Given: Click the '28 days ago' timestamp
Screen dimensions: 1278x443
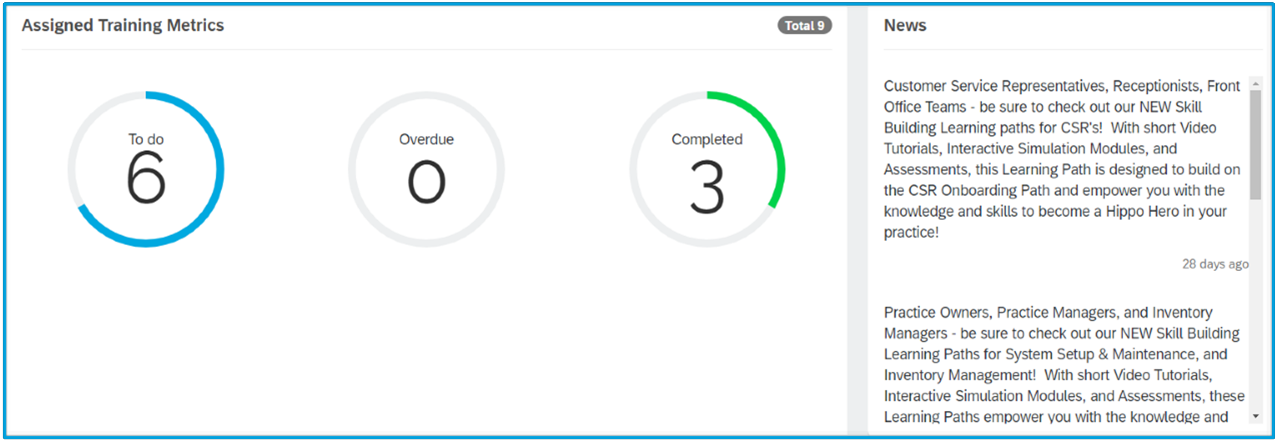Looking at the screenshot, I should click(x=1215, y=264).
